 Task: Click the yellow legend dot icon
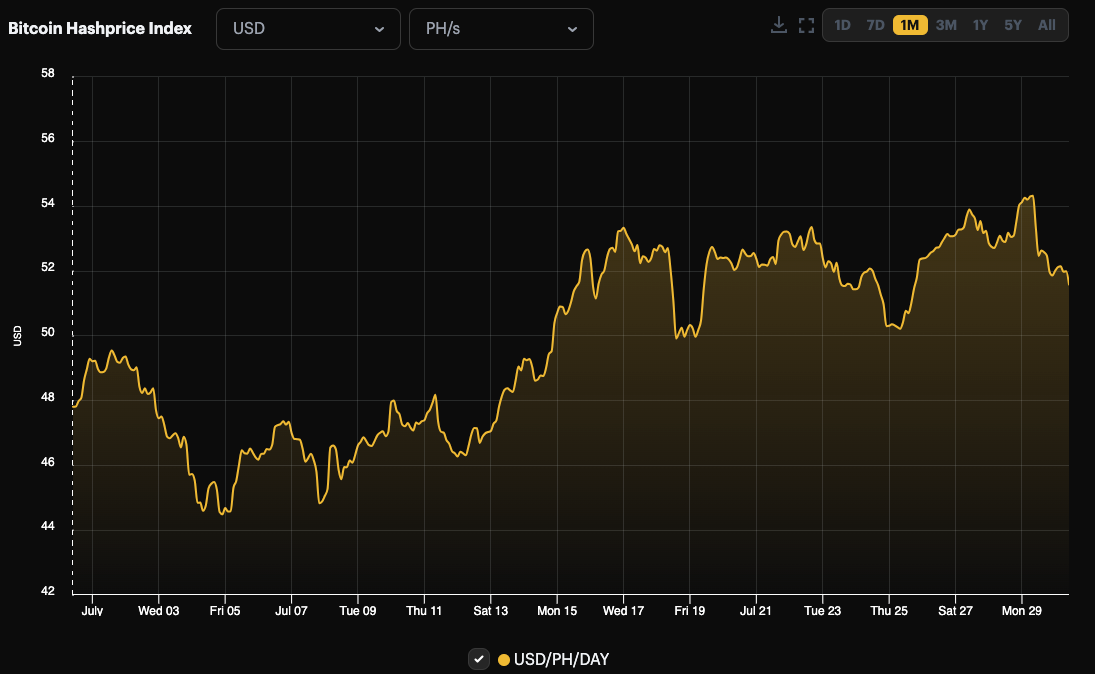(x=502, y=659)
